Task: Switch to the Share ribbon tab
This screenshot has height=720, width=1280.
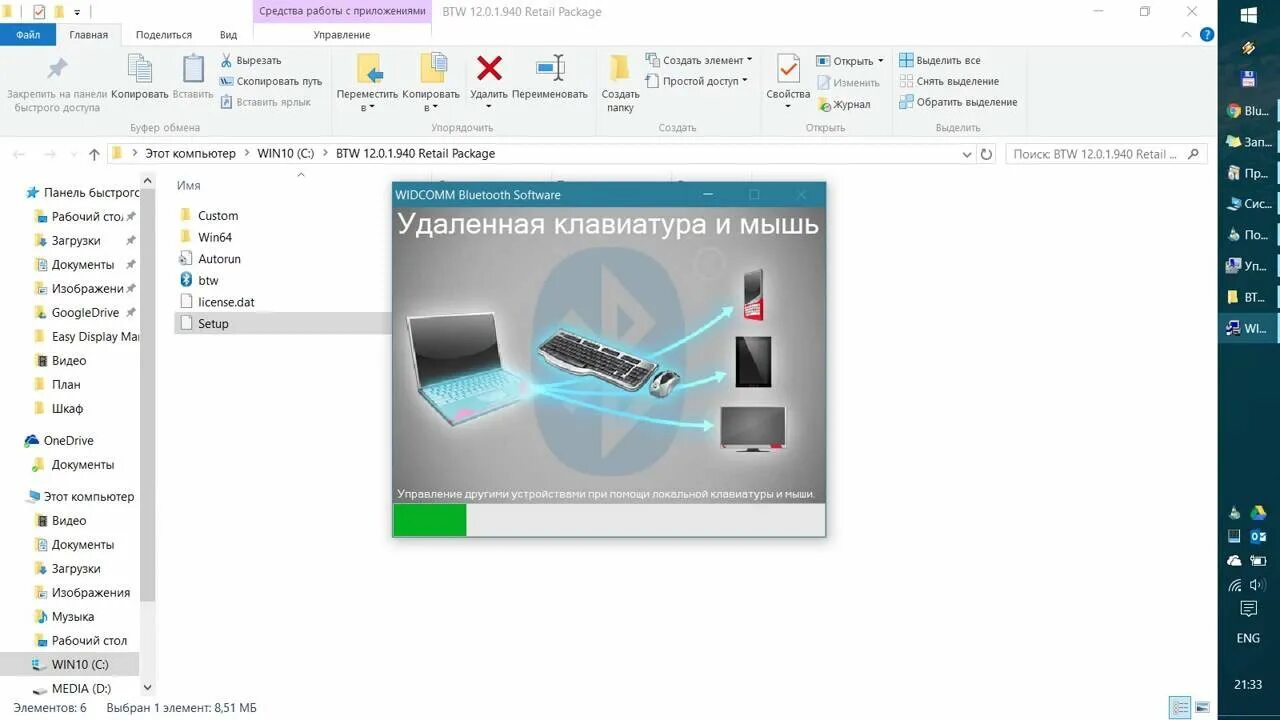Action: 163,34
